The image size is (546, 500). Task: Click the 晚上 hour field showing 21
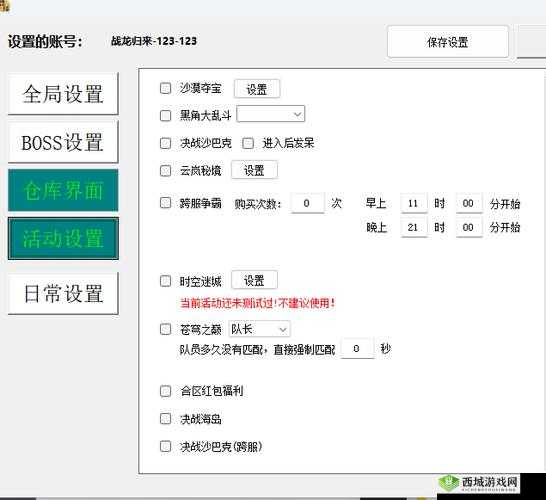pyautogui.click(x=414, y=227)
